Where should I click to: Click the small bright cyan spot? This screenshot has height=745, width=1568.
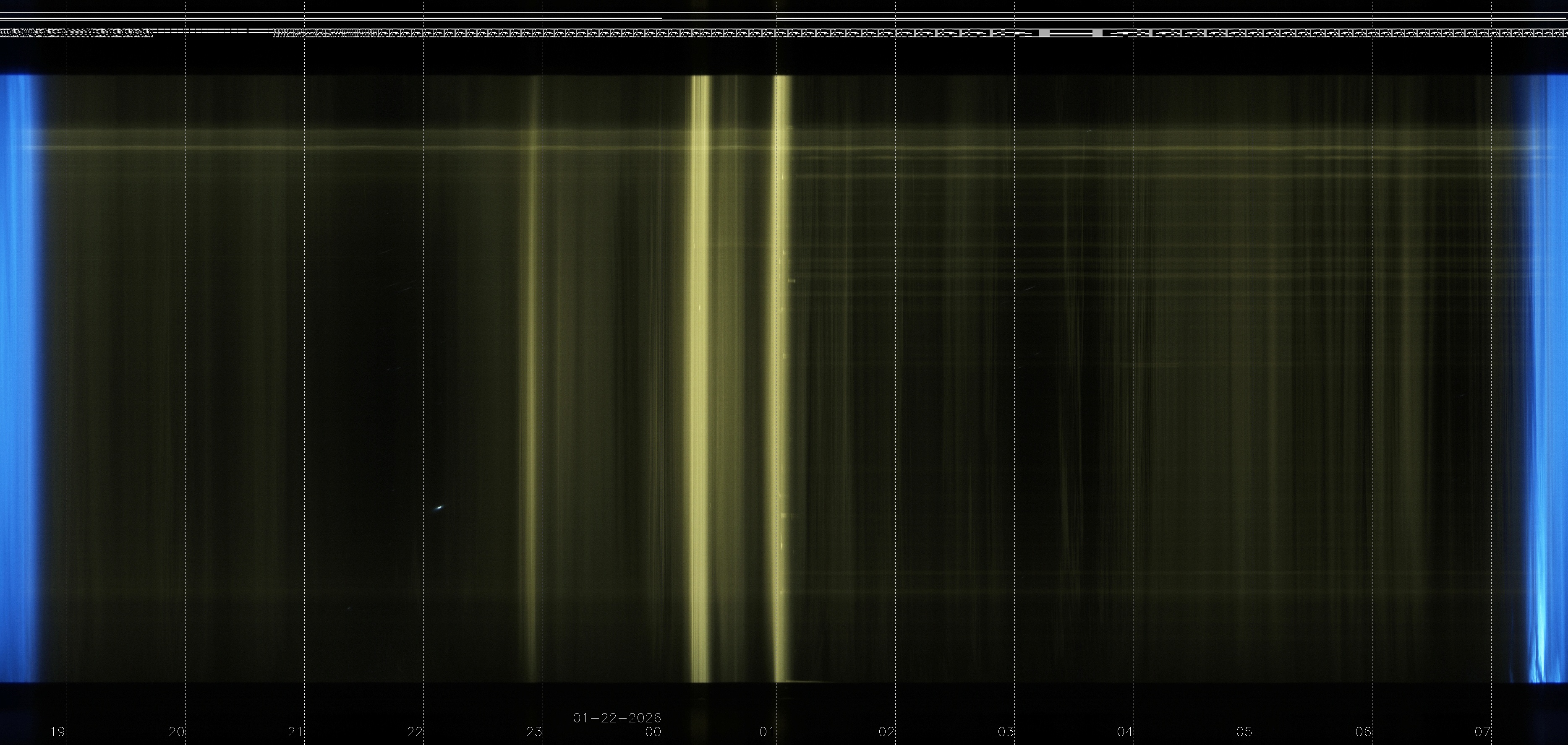(439, 508)
